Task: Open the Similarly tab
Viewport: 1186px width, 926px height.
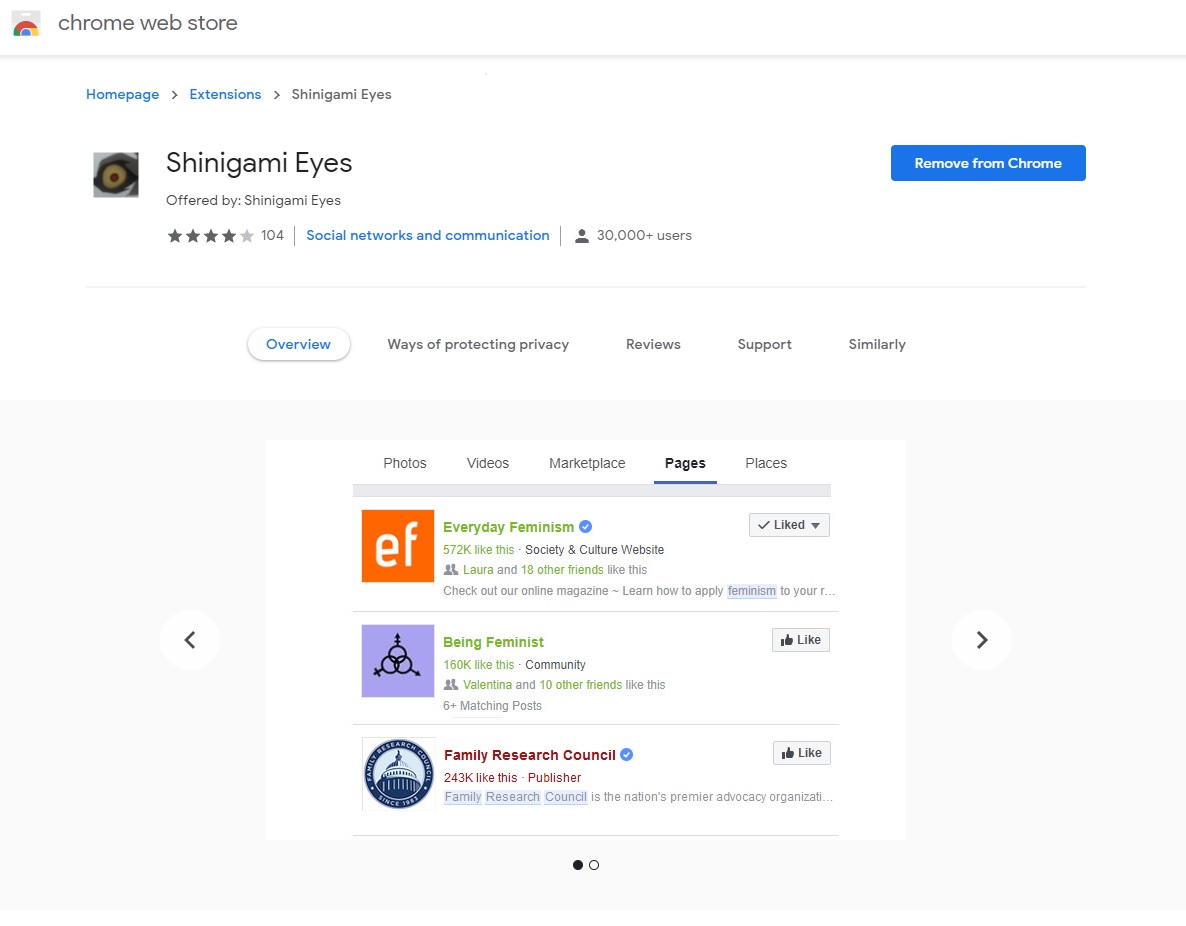Action: coord(877,344)
